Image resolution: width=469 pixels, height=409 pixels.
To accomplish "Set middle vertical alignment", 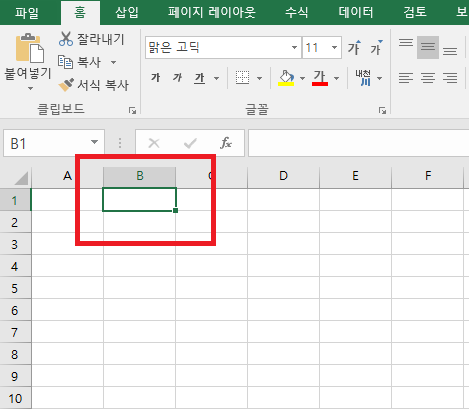I will [x=428, y=47].
